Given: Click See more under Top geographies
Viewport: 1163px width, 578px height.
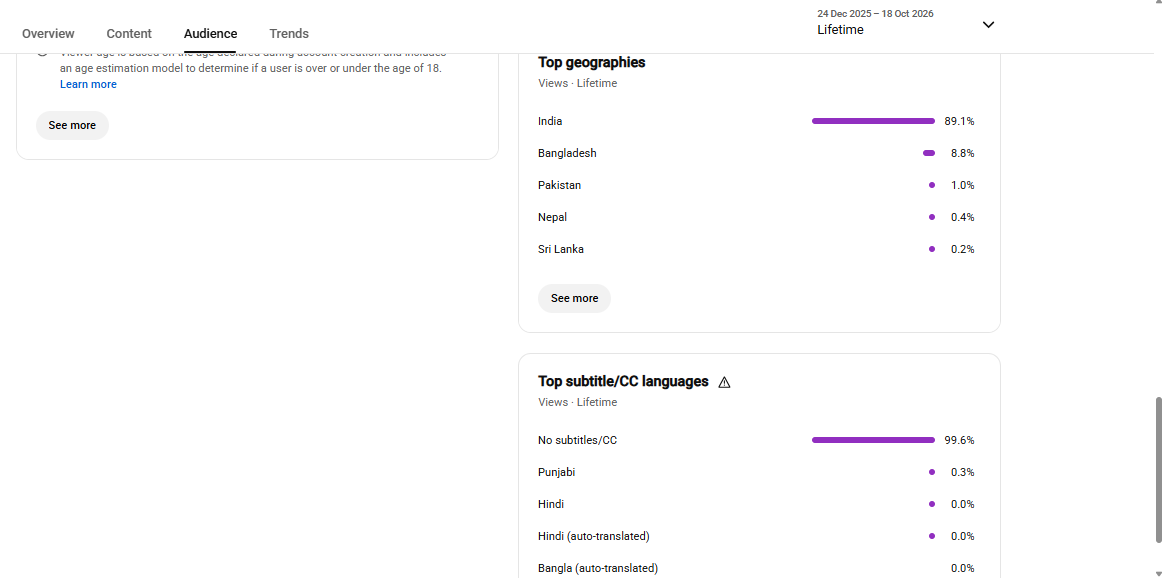Looking at the screenshot, I should pos(574,298).
